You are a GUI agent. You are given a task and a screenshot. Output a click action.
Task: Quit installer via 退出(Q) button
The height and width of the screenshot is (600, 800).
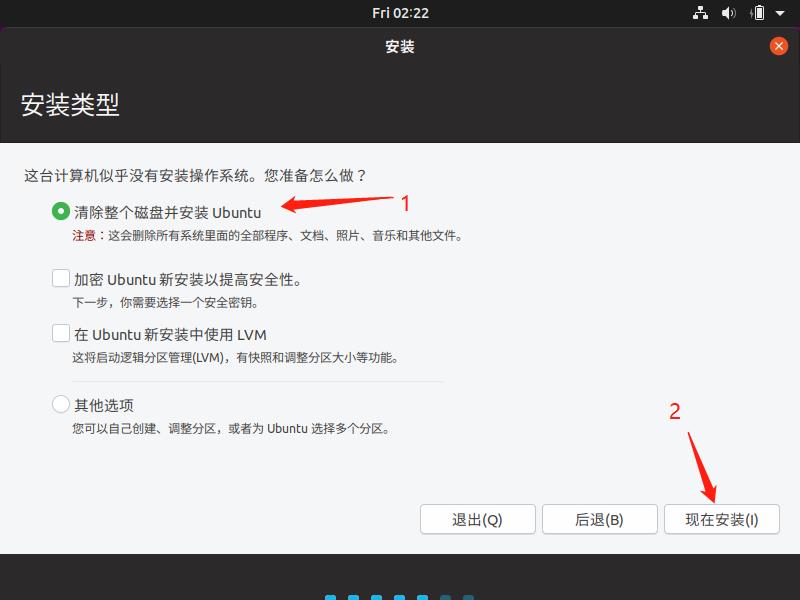click(478, 519)
